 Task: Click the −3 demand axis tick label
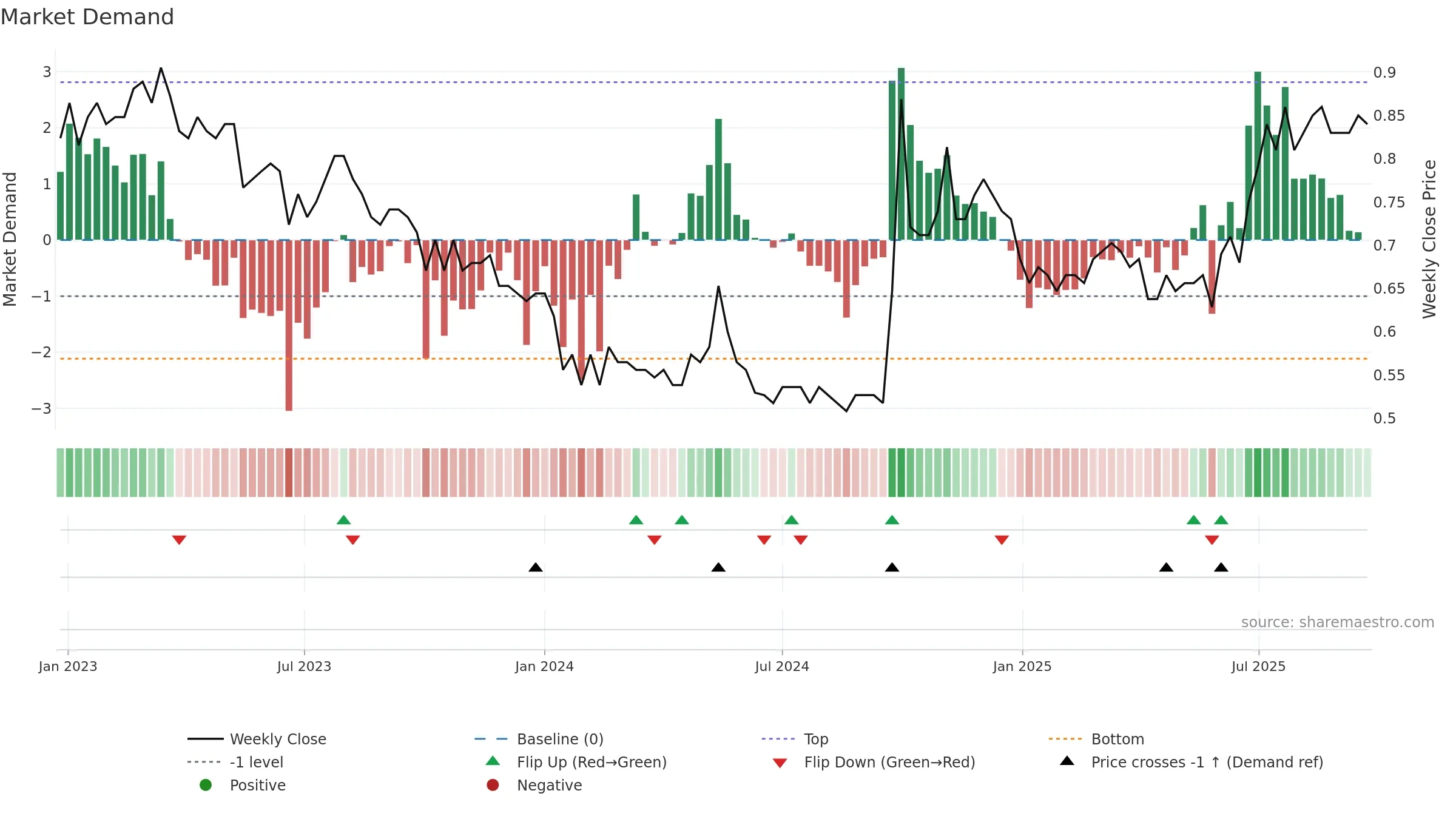[x=41, y=409]
